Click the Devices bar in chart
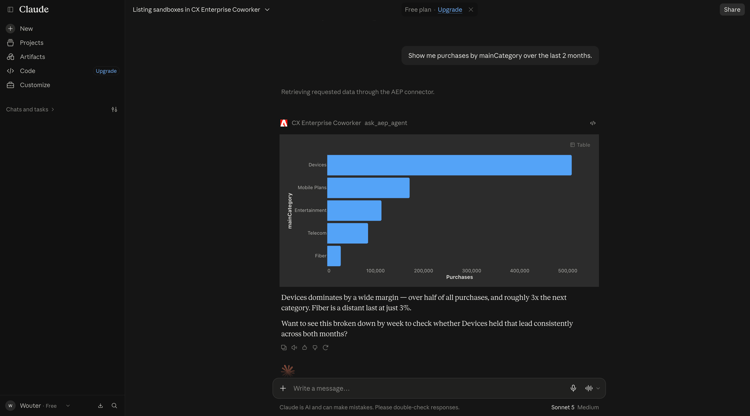750x416 pixels. [449, 165]
